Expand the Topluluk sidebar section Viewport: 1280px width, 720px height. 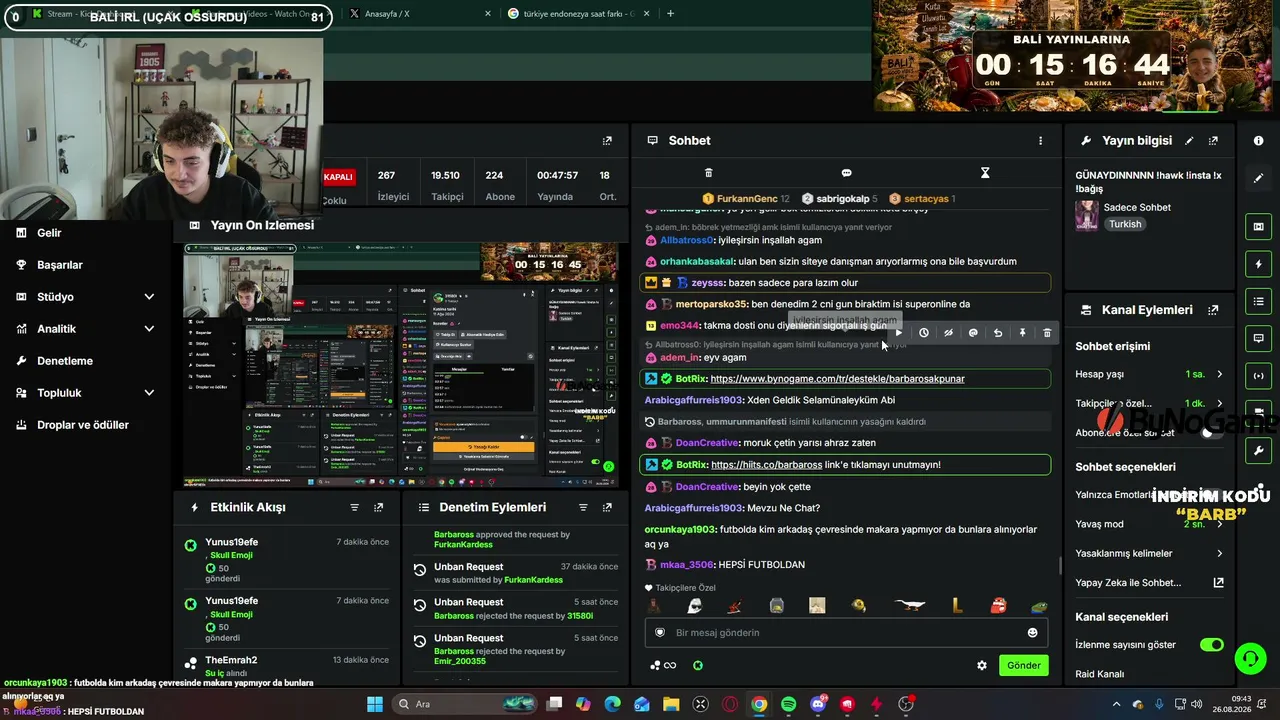tap(149, 393)
